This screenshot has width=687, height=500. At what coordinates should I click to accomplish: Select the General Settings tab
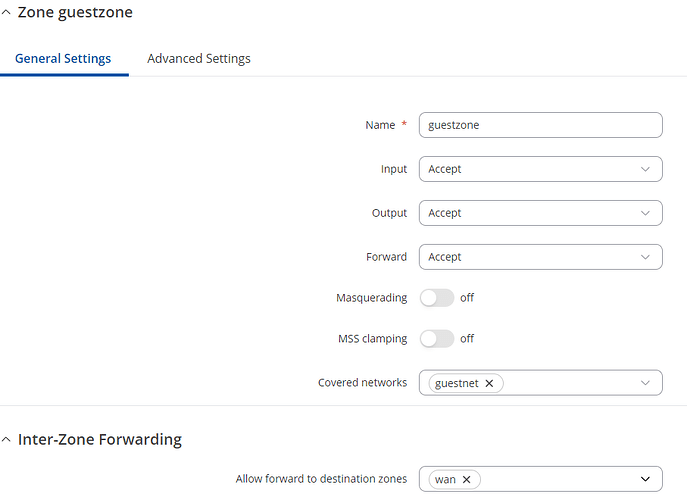(x=63, y=59)
